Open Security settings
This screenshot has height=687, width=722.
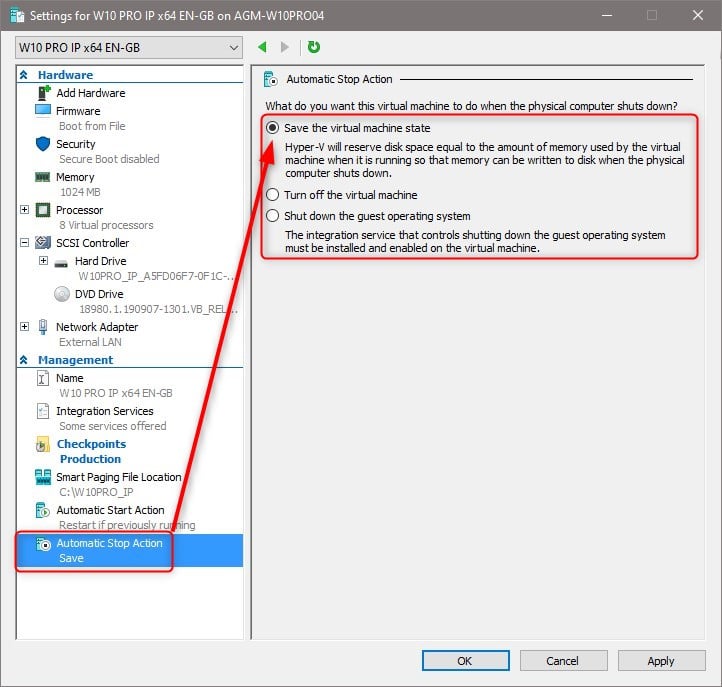[76, 144]
